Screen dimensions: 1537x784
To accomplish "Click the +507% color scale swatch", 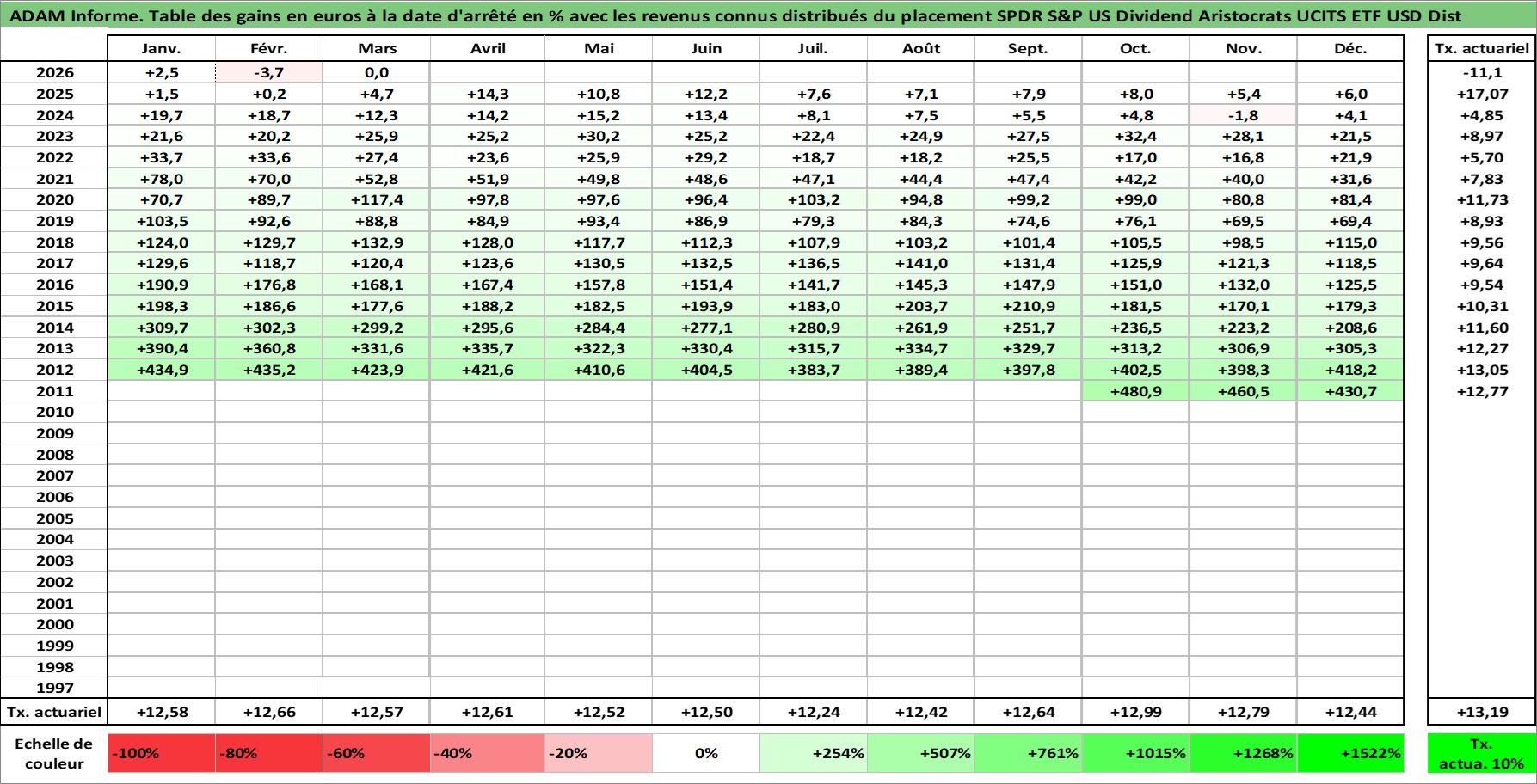I will tap(921, 753).
